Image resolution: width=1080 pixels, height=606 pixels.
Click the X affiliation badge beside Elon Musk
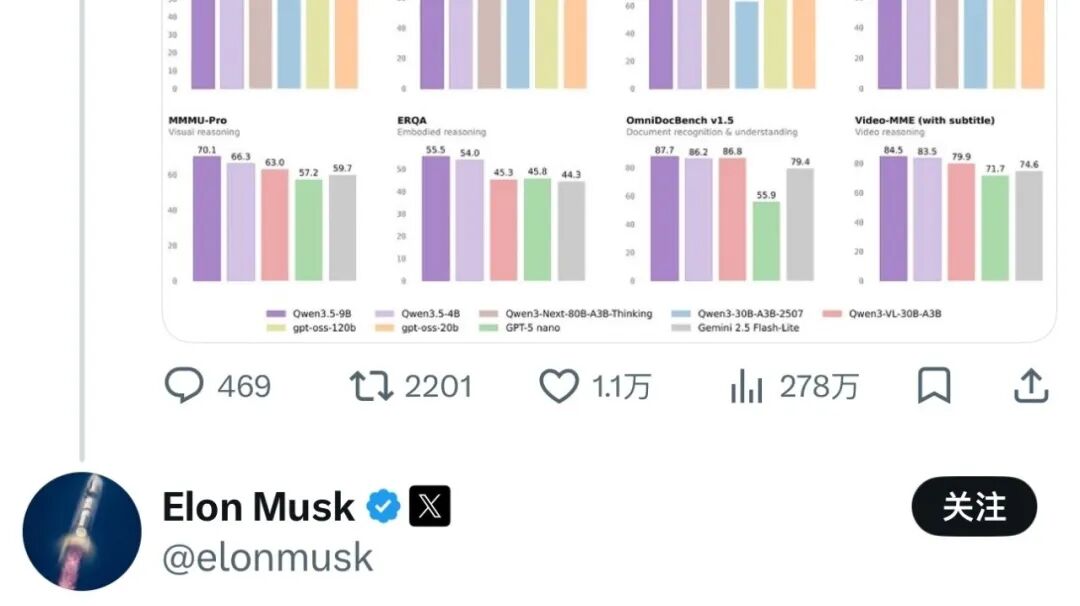(430, 506)
